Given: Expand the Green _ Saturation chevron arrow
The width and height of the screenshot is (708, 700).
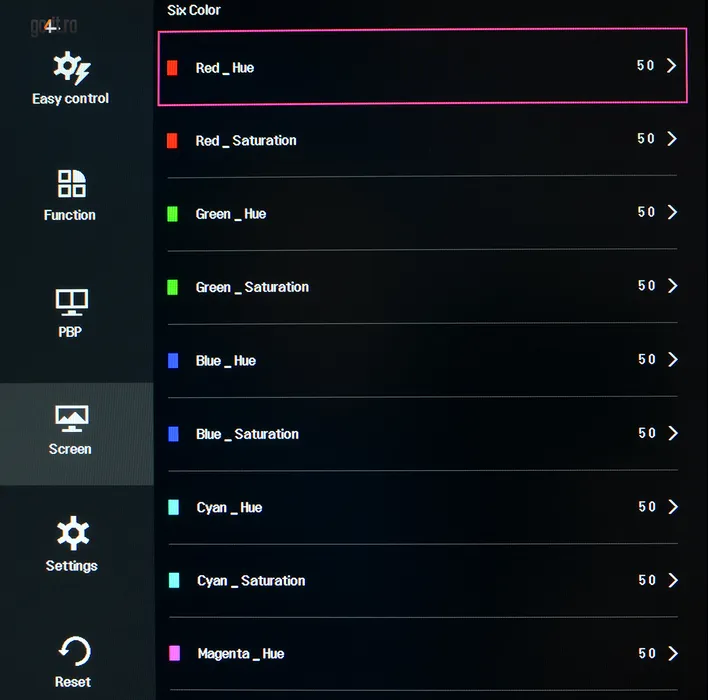Looking at the screenshot, I should (672, 286).
